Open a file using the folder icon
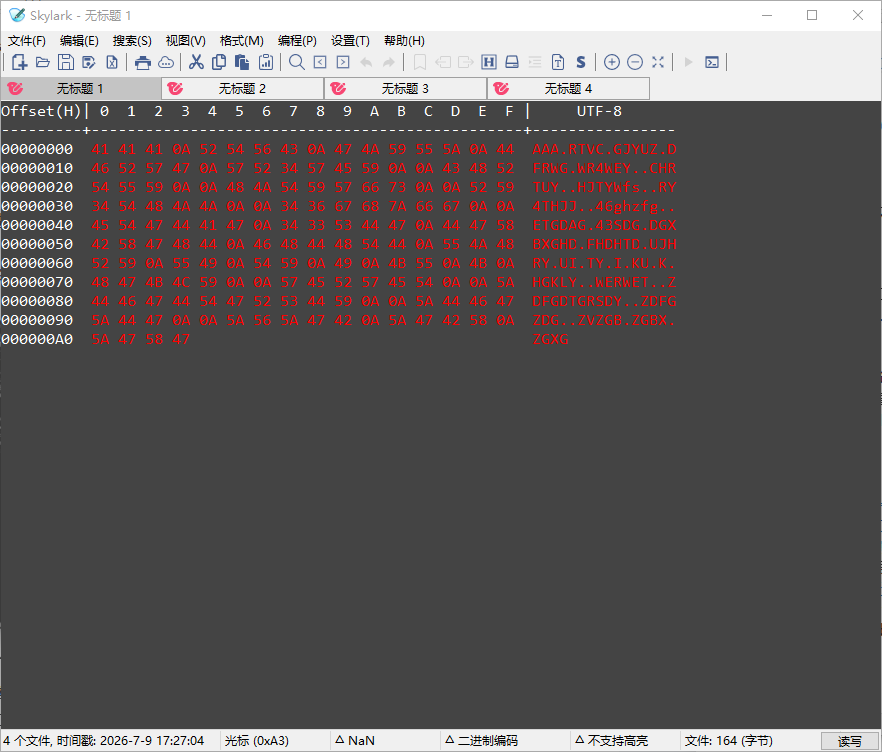This screenshot has width=882, height=752. pyautogui.click(x=43, y=62)
